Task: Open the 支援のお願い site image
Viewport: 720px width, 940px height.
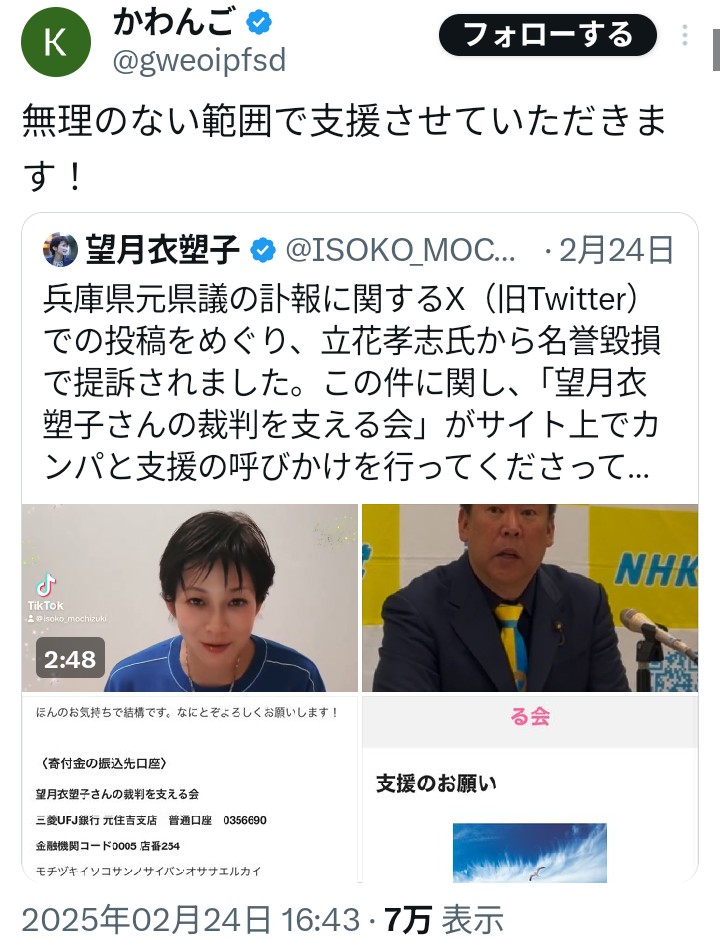Action: click(530, 789)
